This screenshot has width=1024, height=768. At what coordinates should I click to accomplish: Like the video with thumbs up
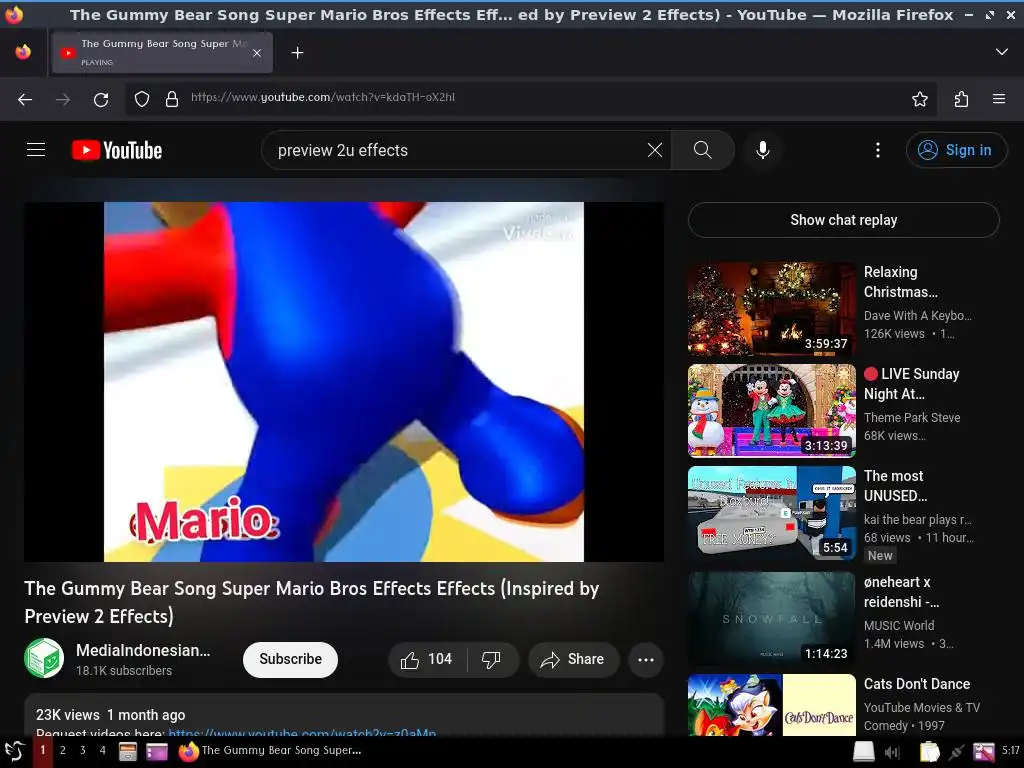click(427, 660)
